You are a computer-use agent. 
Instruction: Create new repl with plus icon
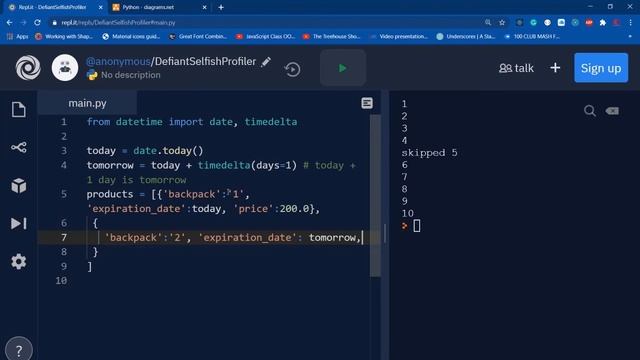555,68
